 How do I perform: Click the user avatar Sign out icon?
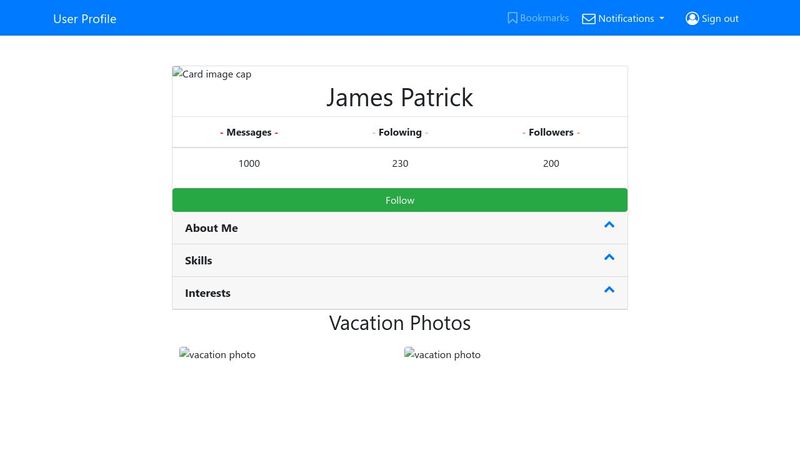[692, 19]
